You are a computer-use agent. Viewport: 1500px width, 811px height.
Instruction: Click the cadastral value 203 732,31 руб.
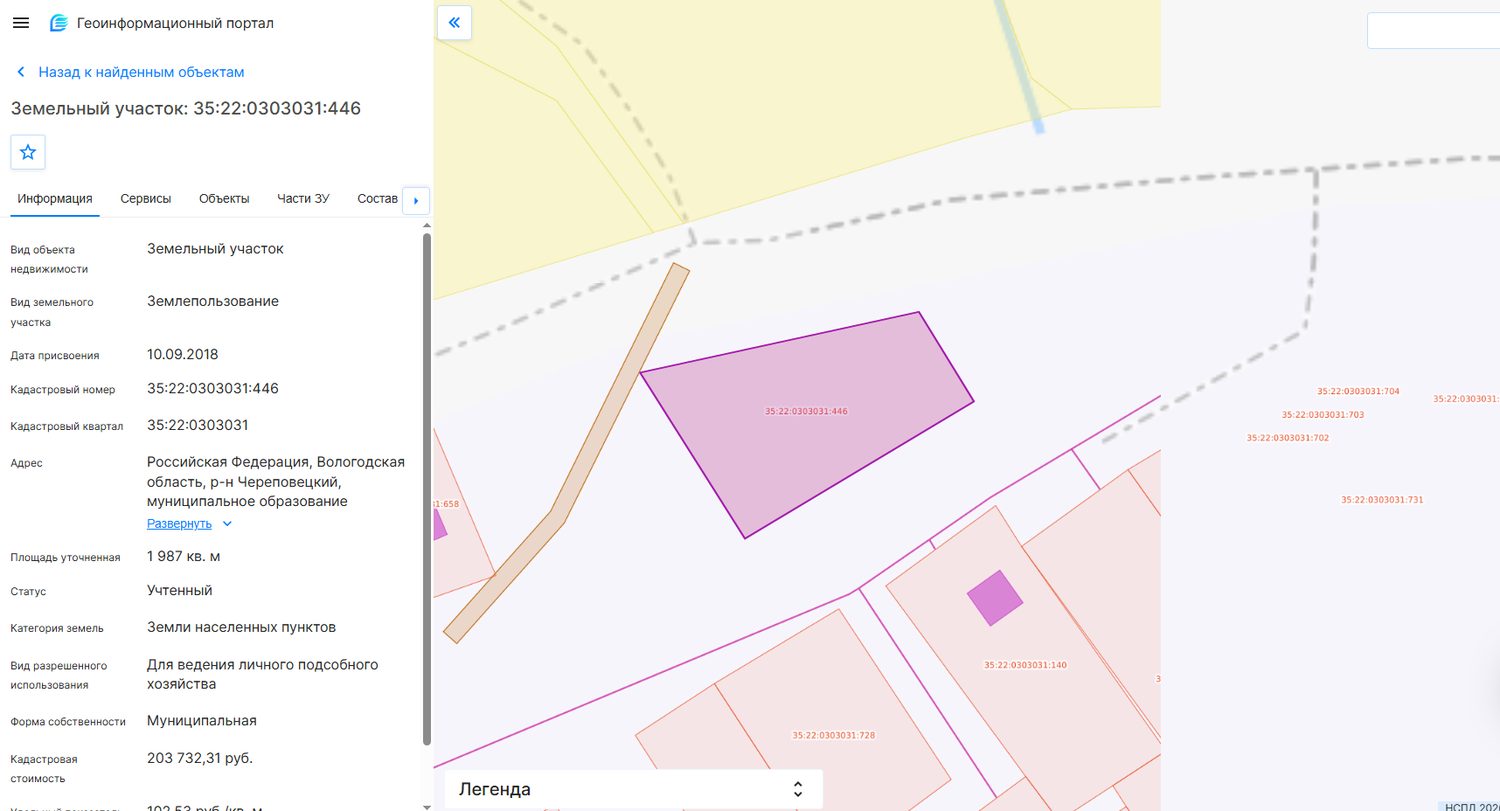[200, 758]
